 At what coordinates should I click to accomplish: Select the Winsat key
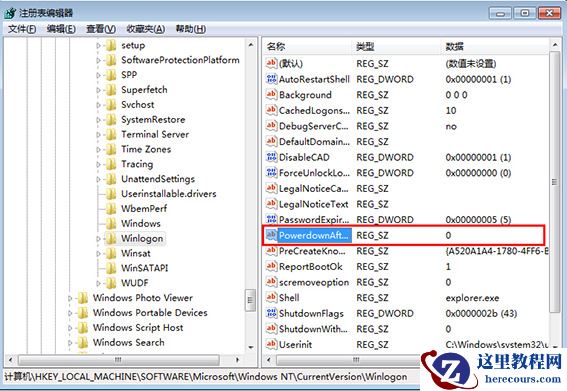tap(136, 253)
